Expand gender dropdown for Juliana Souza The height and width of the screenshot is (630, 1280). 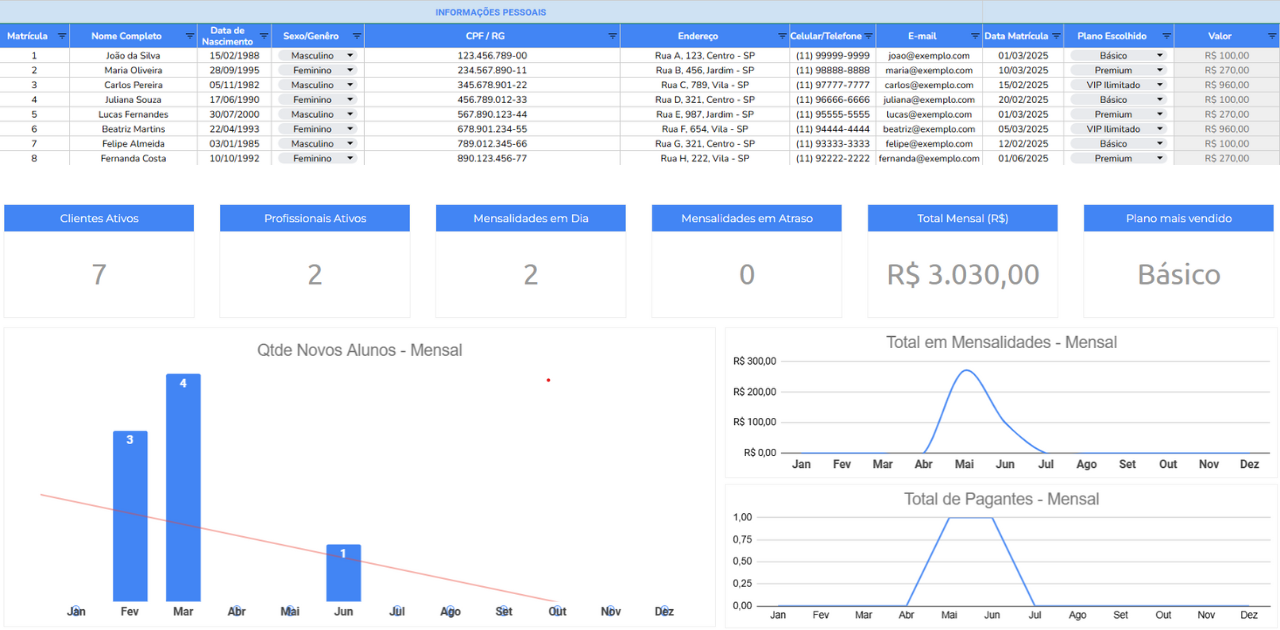[x=350, y=100]
